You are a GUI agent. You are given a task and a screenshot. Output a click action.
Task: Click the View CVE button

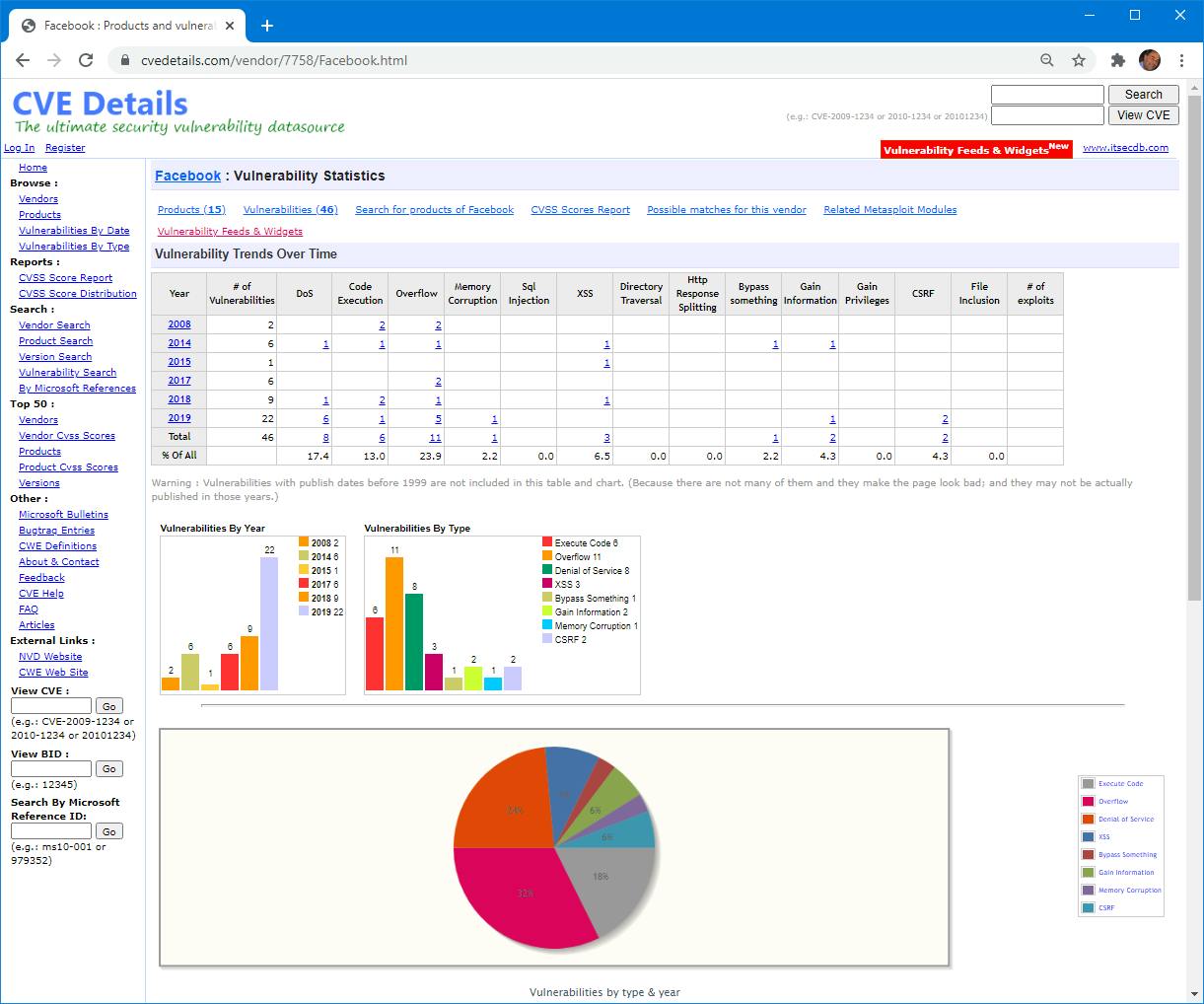tap(1143, 115)
